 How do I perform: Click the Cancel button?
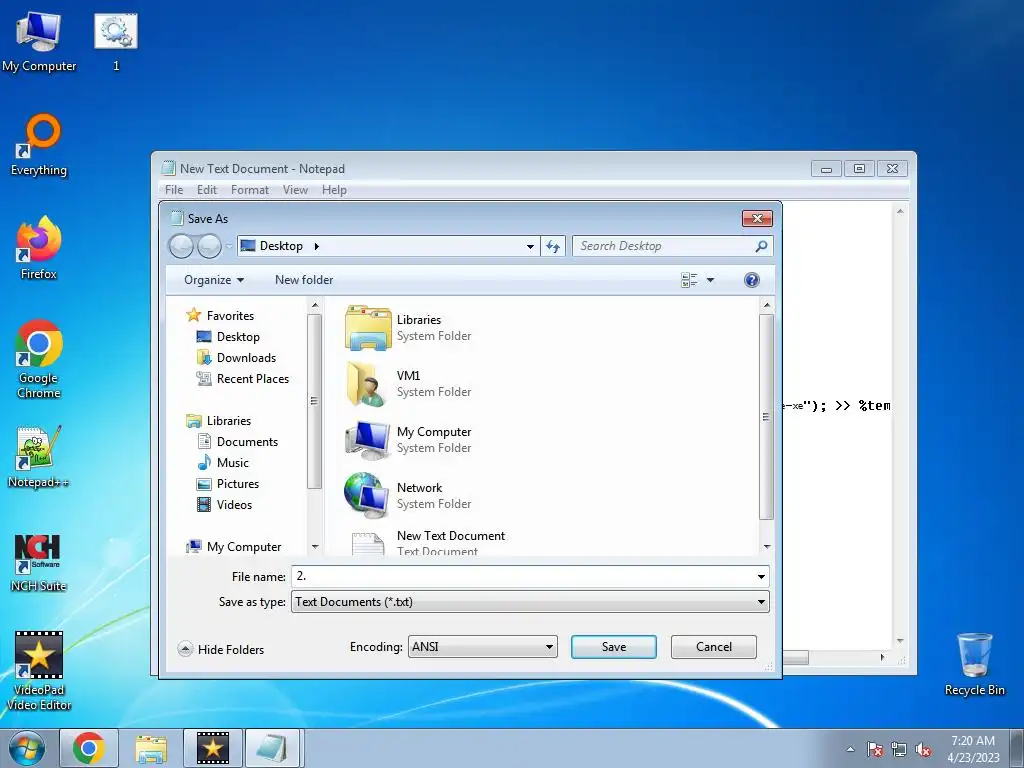point(714,647)
